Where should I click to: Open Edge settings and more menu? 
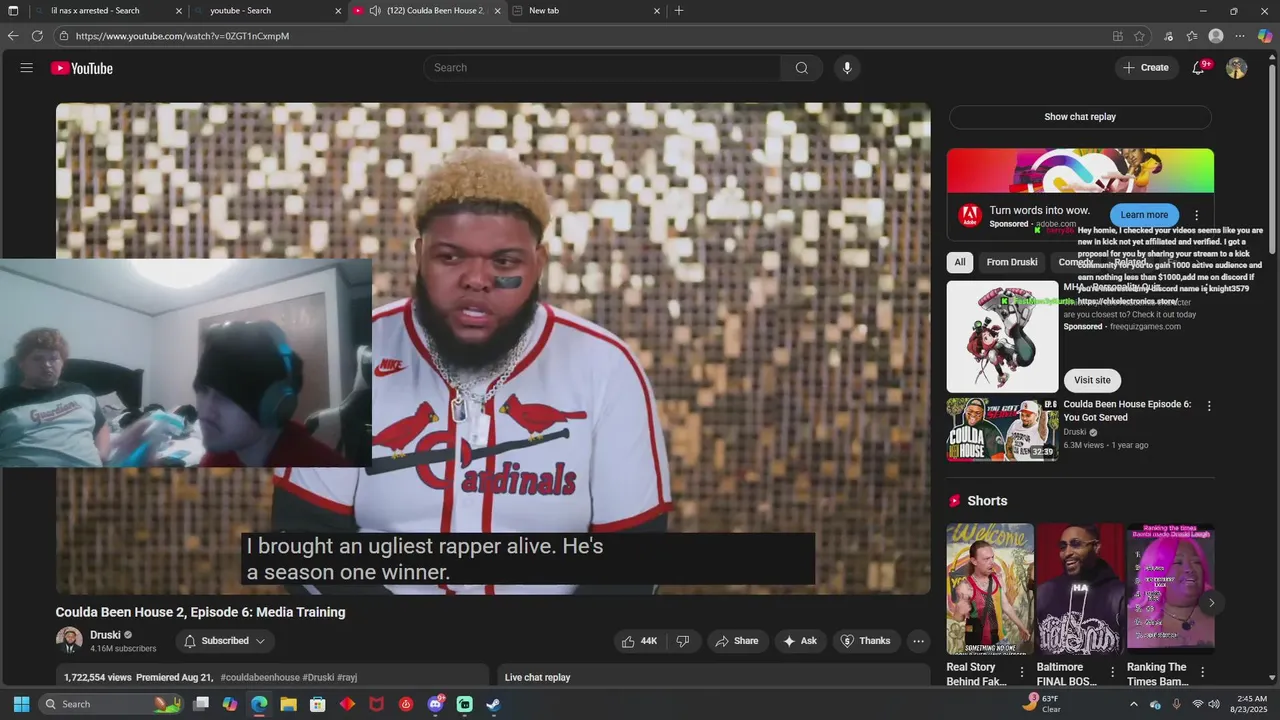[1240, 36]
